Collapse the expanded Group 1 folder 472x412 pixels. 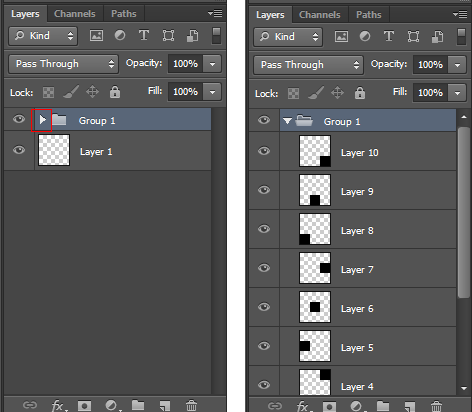click(287, 121)
